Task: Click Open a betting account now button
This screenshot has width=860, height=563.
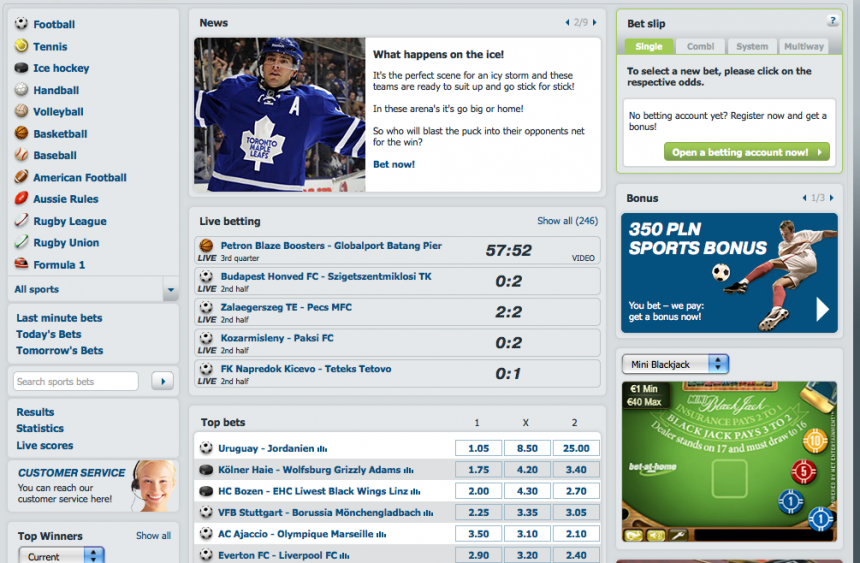Action: pyautogui.click(x=746, y=152)
